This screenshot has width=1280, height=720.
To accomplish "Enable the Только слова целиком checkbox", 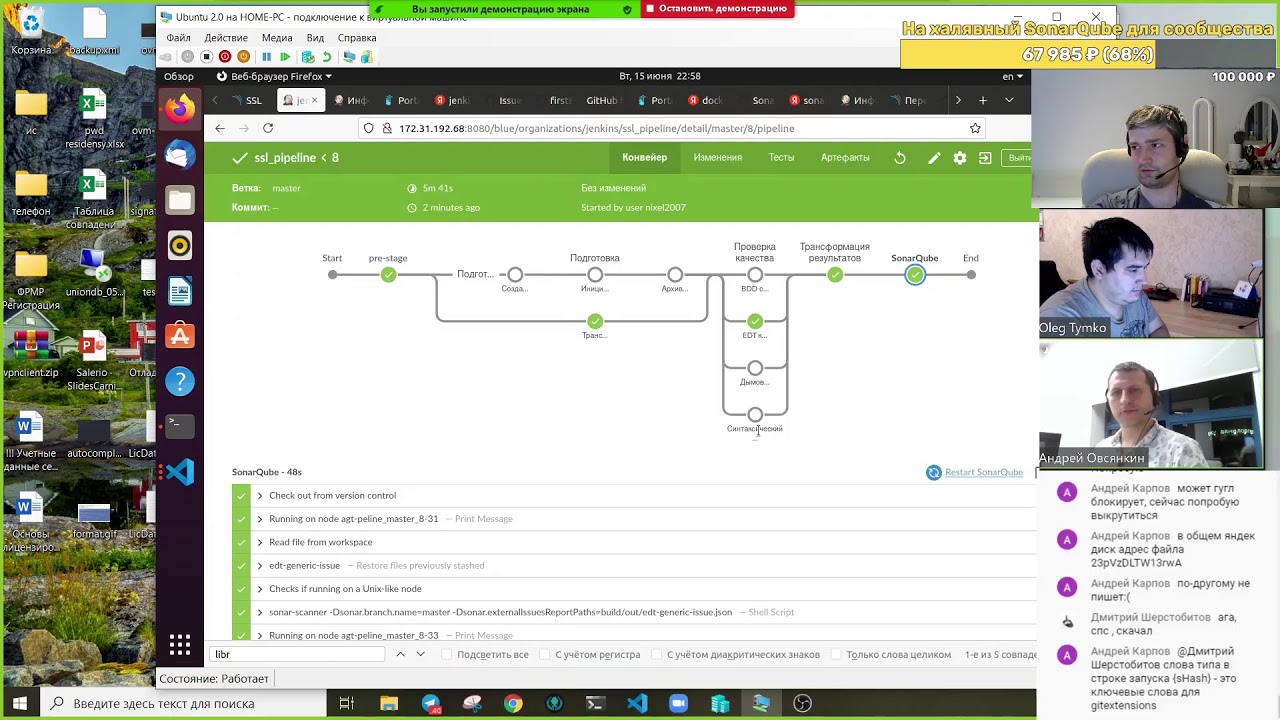I will [835, 654].
